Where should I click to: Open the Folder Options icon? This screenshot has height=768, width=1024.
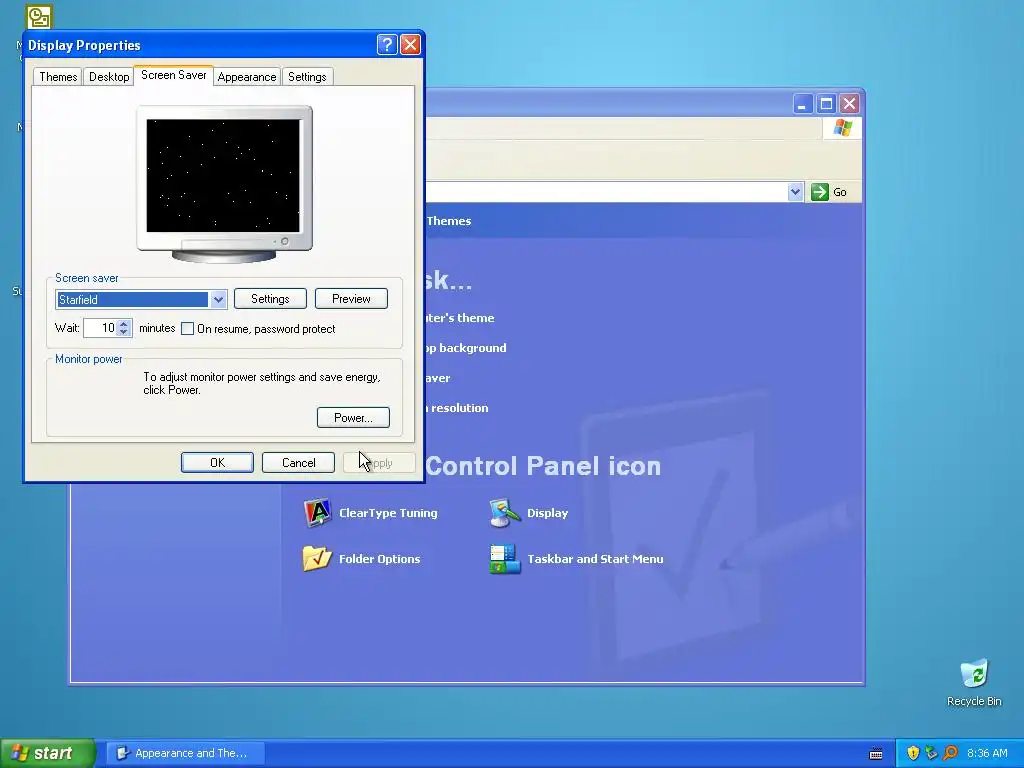(x=317, y=558)
